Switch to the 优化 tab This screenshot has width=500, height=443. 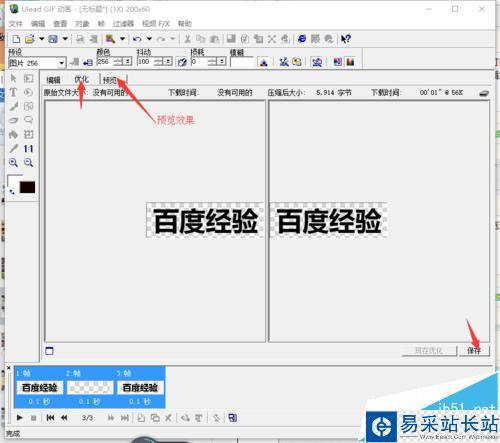point(81,79)
